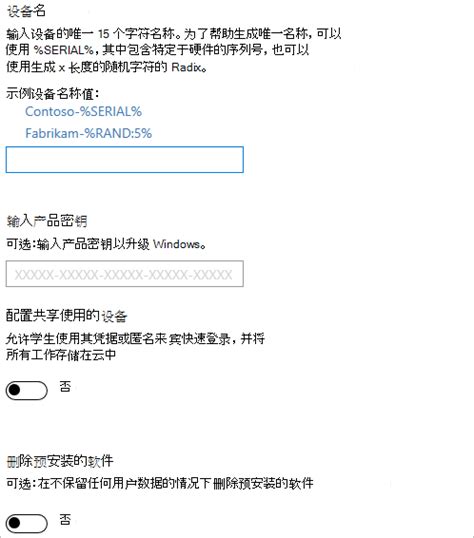The height and width of the screenshot is (538, 474).
Task: Click the 示例设备名称值 label
Action: click(53, 94)
